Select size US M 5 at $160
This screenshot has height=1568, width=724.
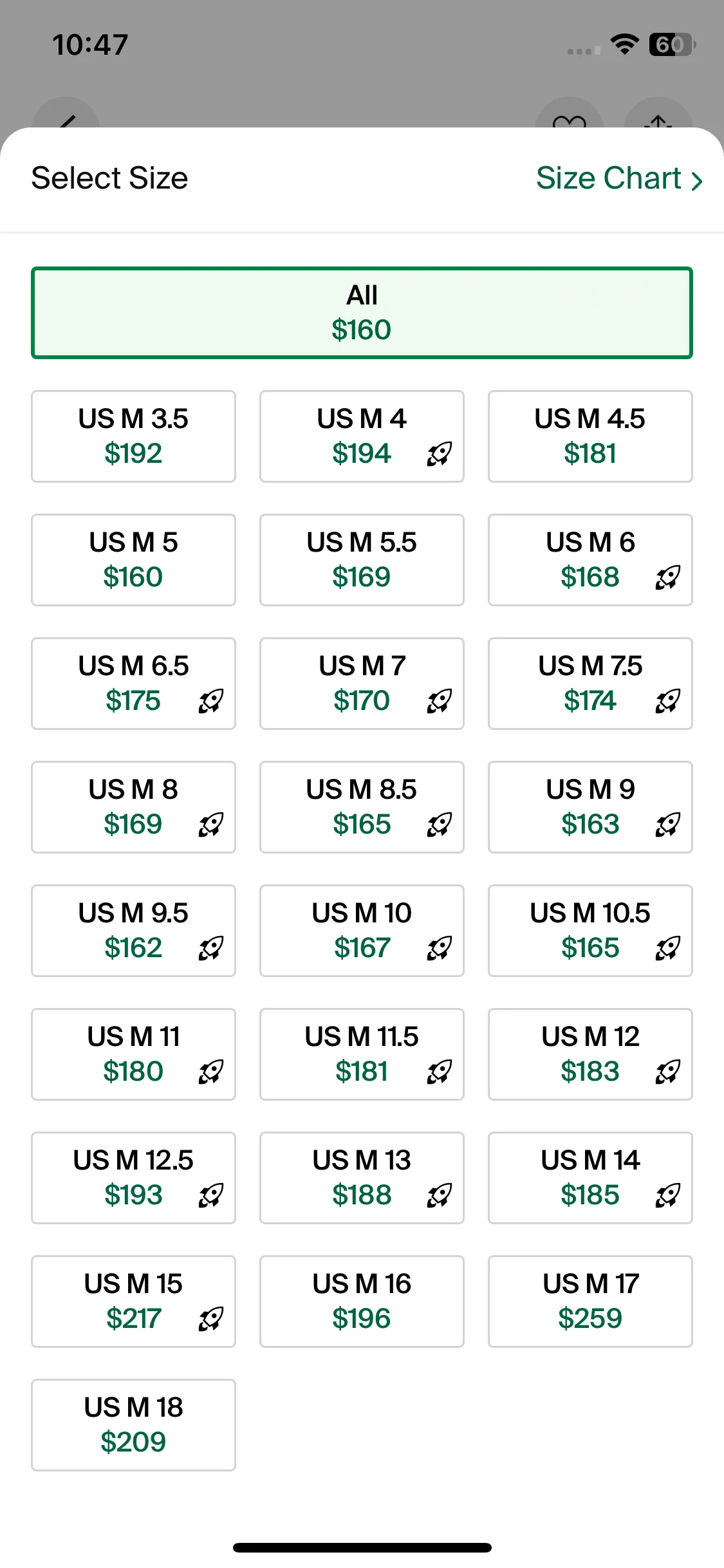click(x=133, y=560)
